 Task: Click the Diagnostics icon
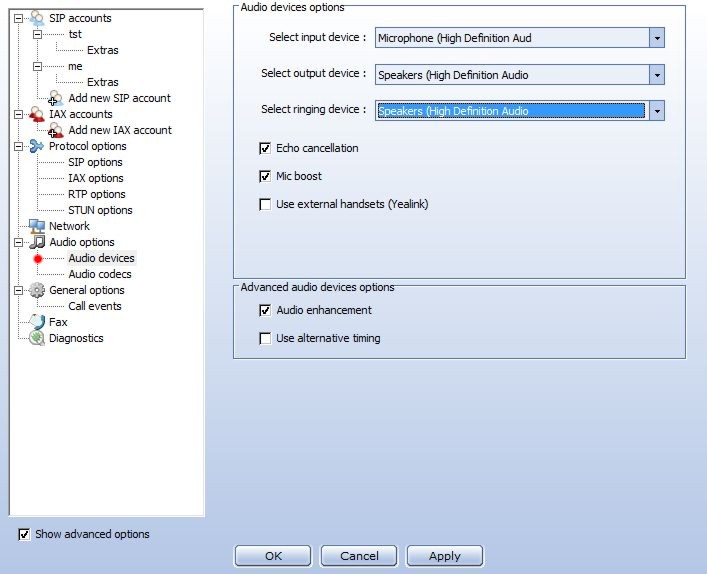click(x=37, y=338)
